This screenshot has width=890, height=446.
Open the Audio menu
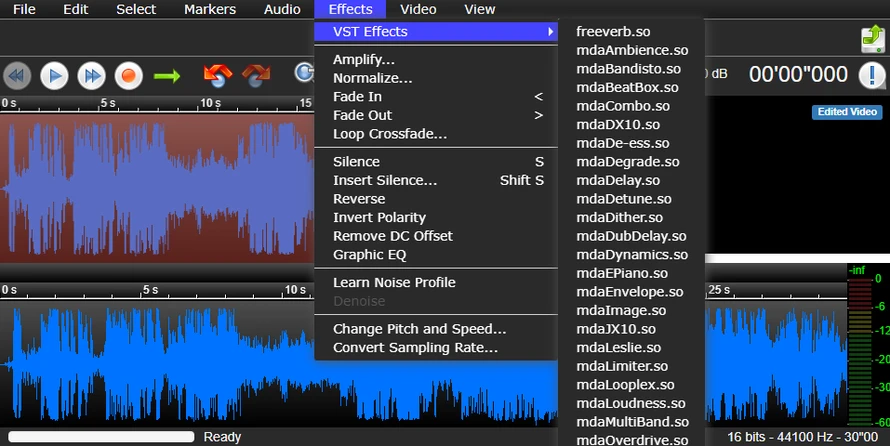click(x=281, y=9)
